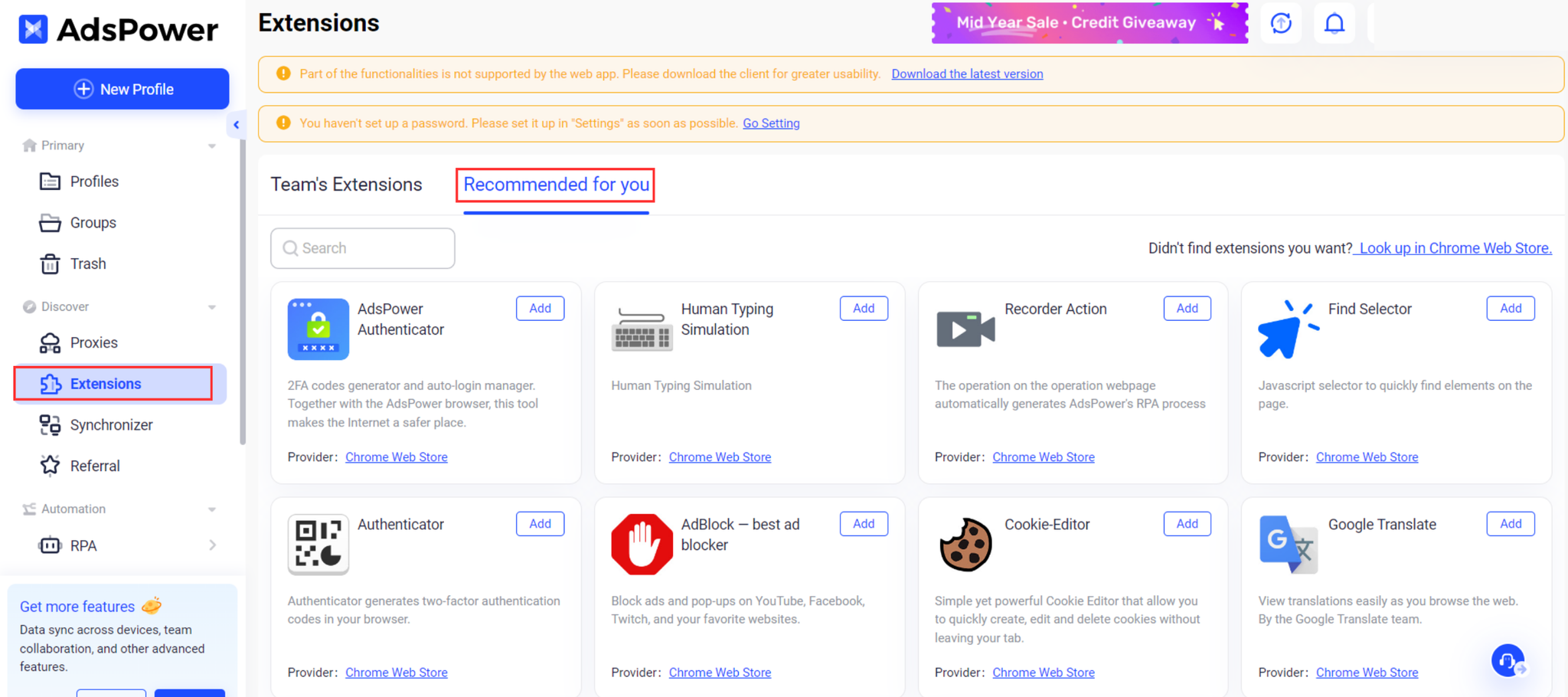Open Download the latest version link
This screenshot has width=1568, height=697.
(967, 74)
